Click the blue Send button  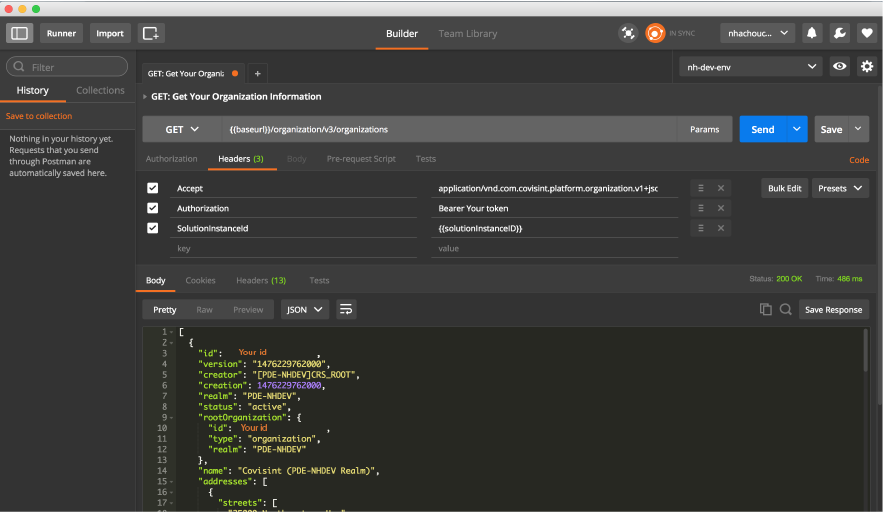762,129
